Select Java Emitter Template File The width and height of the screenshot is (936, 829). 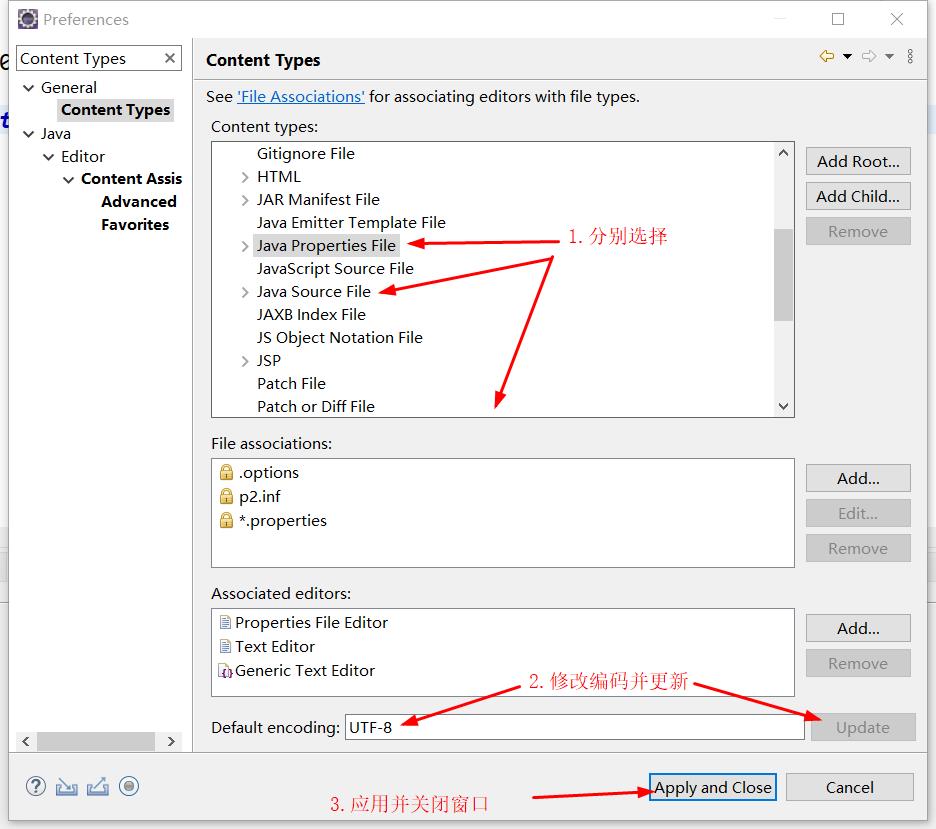point(351,223)
